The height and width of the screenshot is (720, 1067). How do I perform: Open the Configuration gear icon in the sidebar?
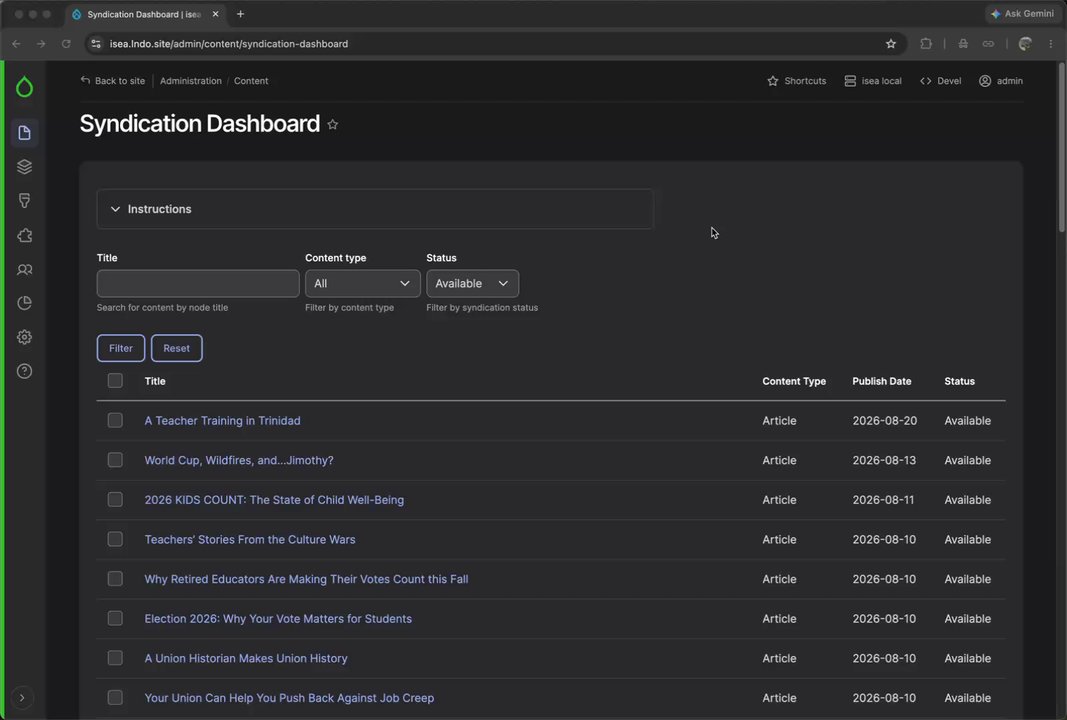(24, 337)
